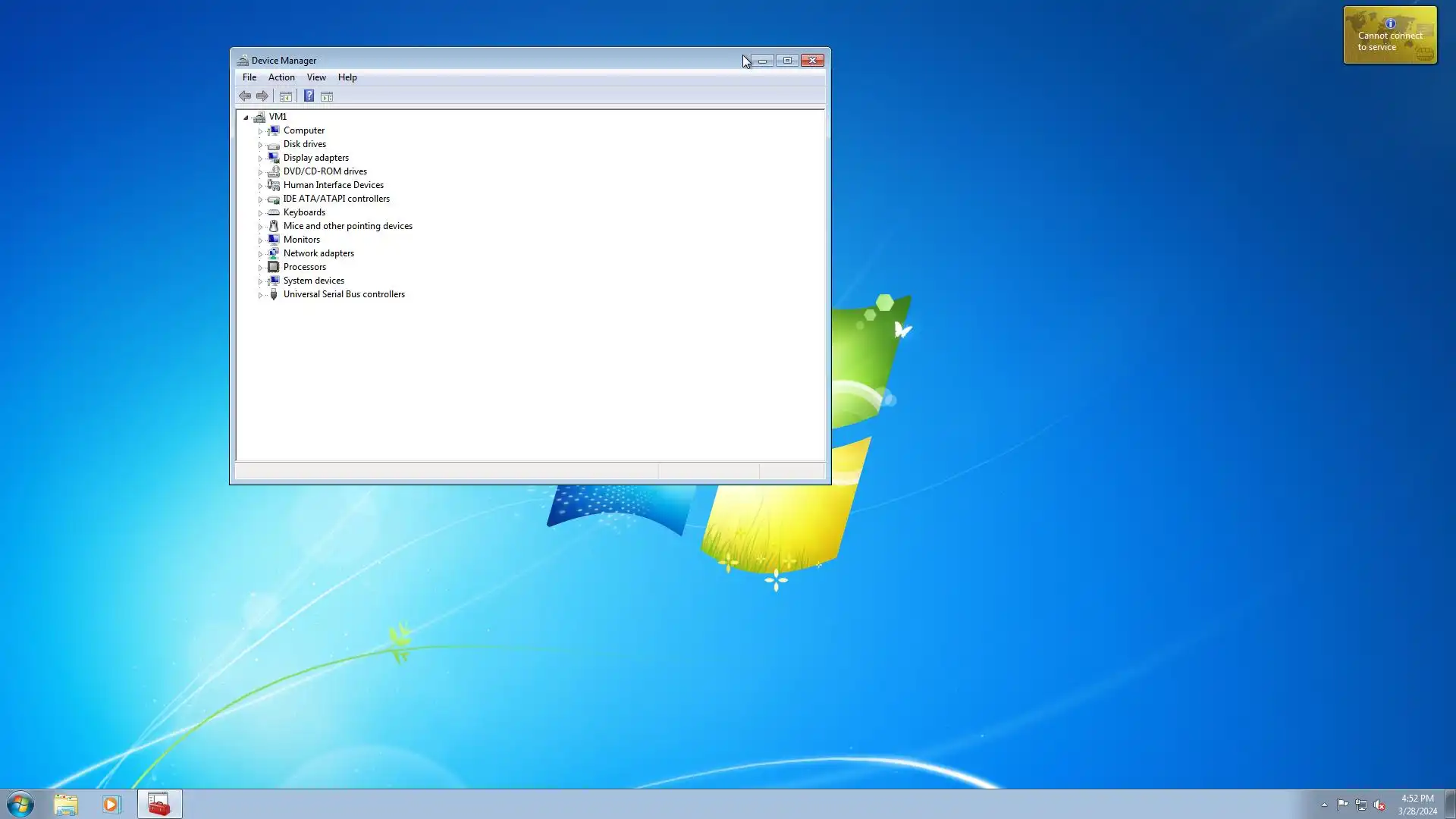Open the File menu
The image size is (1456, 819).
[x=249, y=77]
